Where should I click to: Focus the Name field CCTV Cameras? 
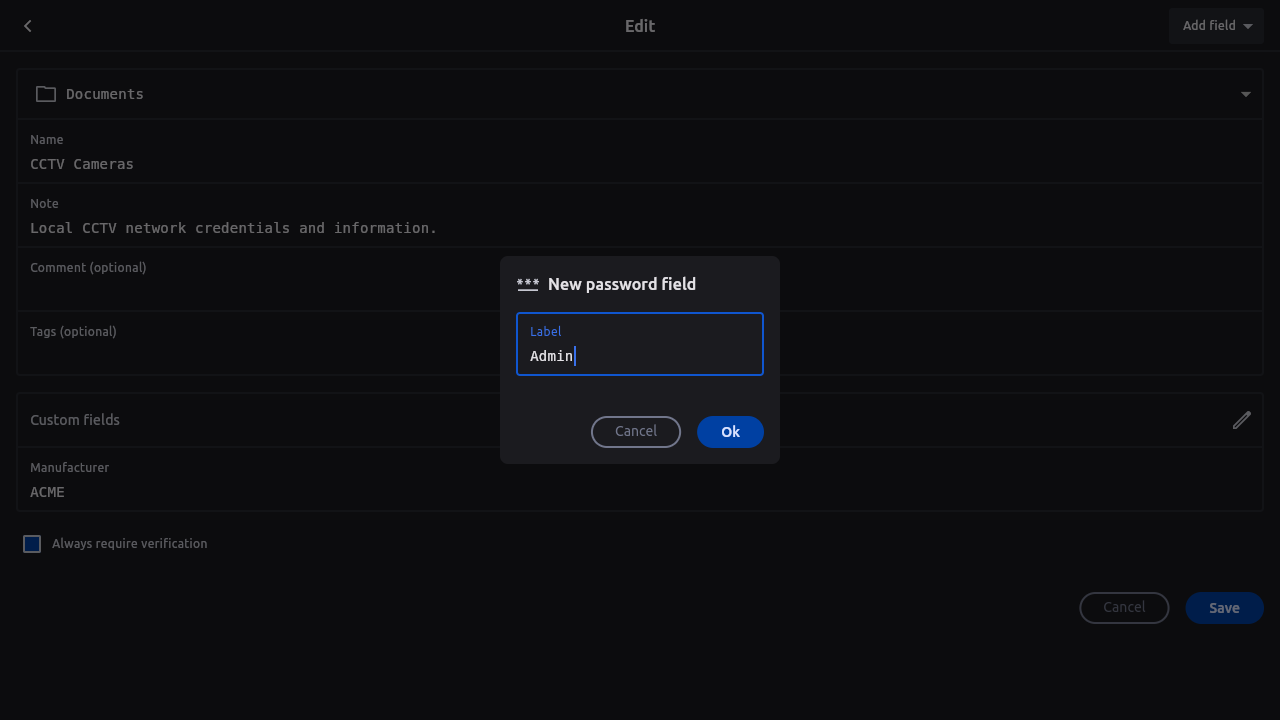click(x=640, y=152)
